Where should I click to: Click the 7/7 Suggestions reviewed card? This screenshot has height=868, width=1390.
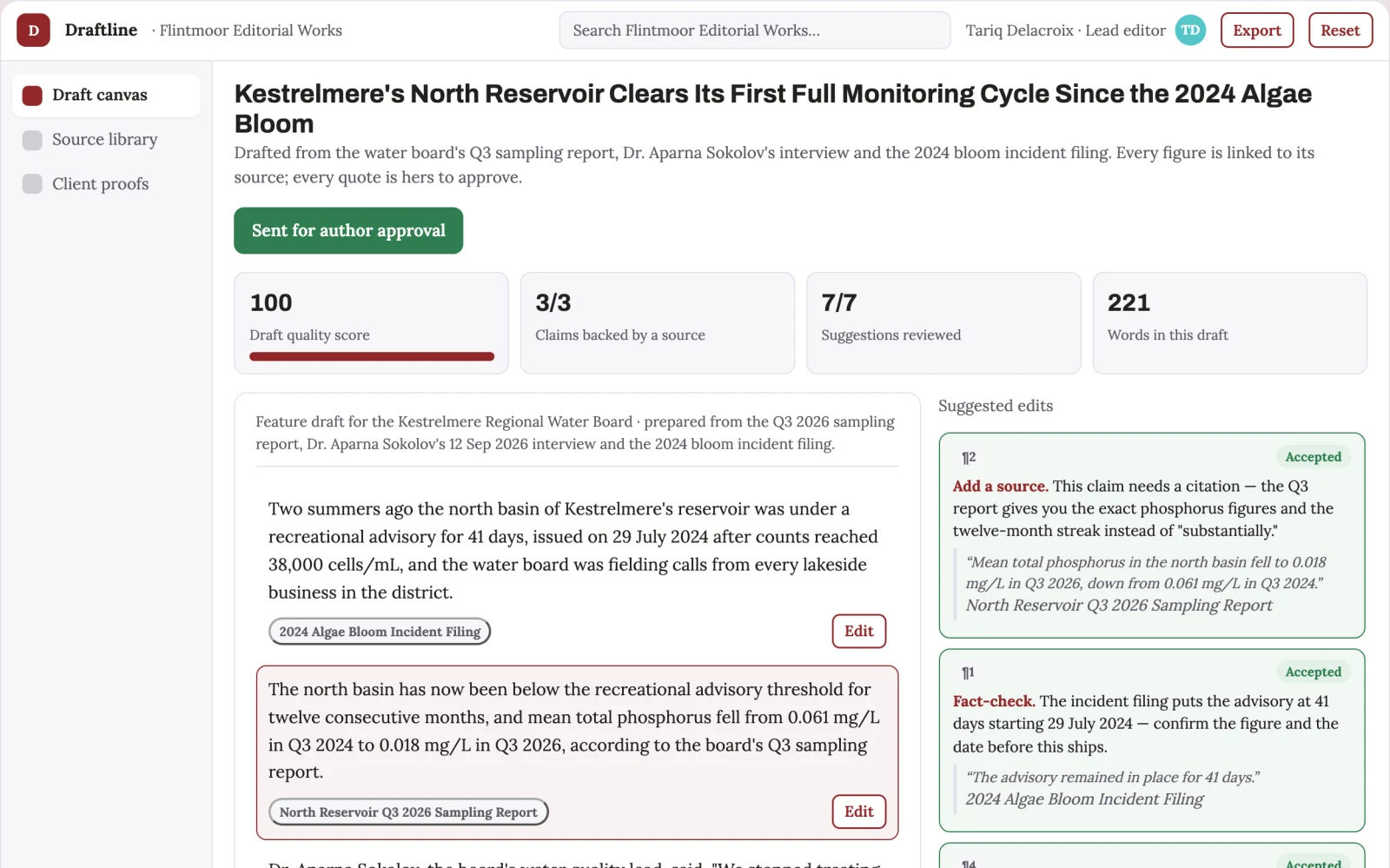coord(943,323)
